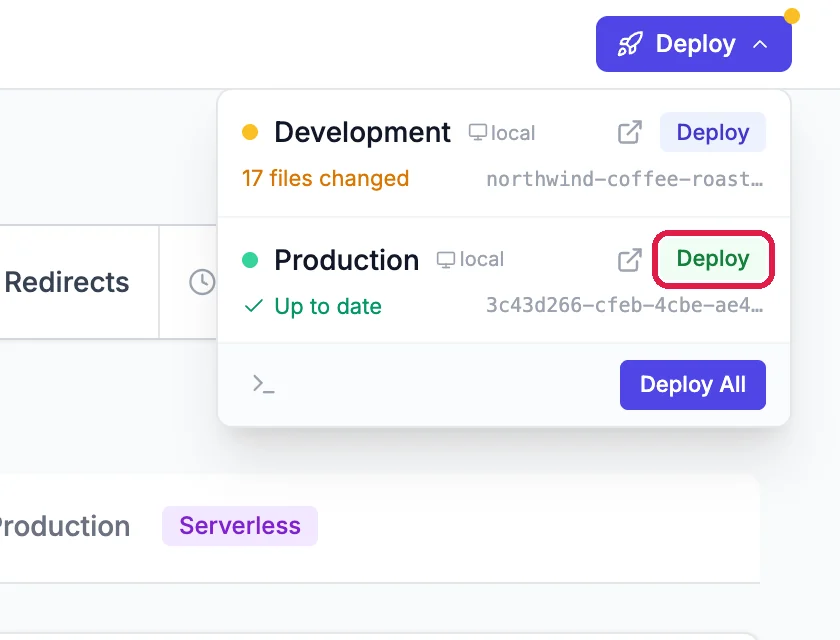Click the yellow status dot for Development
840x640 pixels.
(250, 132)
